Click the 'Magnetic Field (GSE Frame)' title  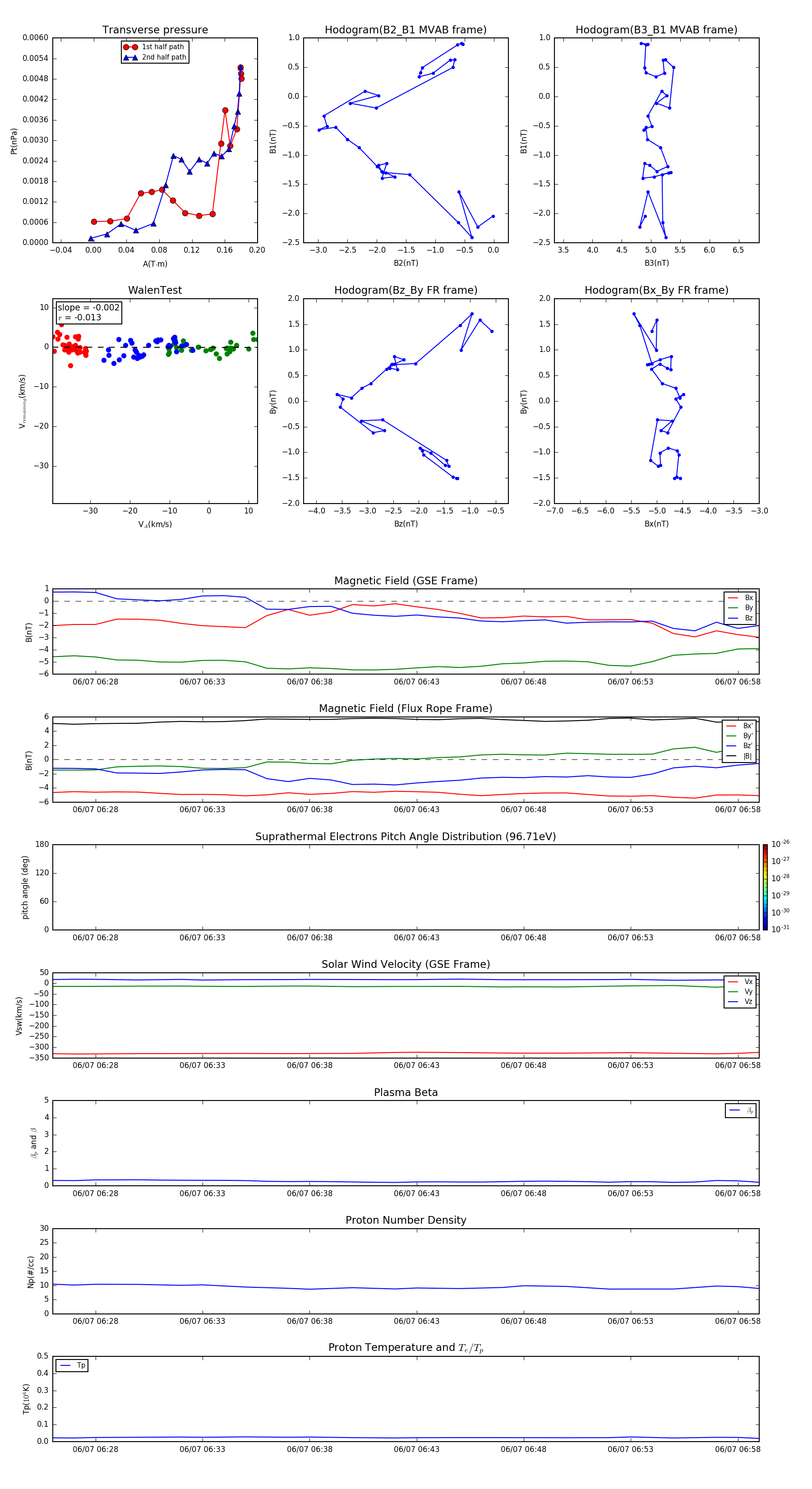pyautogui.click(x=406, y=581)
